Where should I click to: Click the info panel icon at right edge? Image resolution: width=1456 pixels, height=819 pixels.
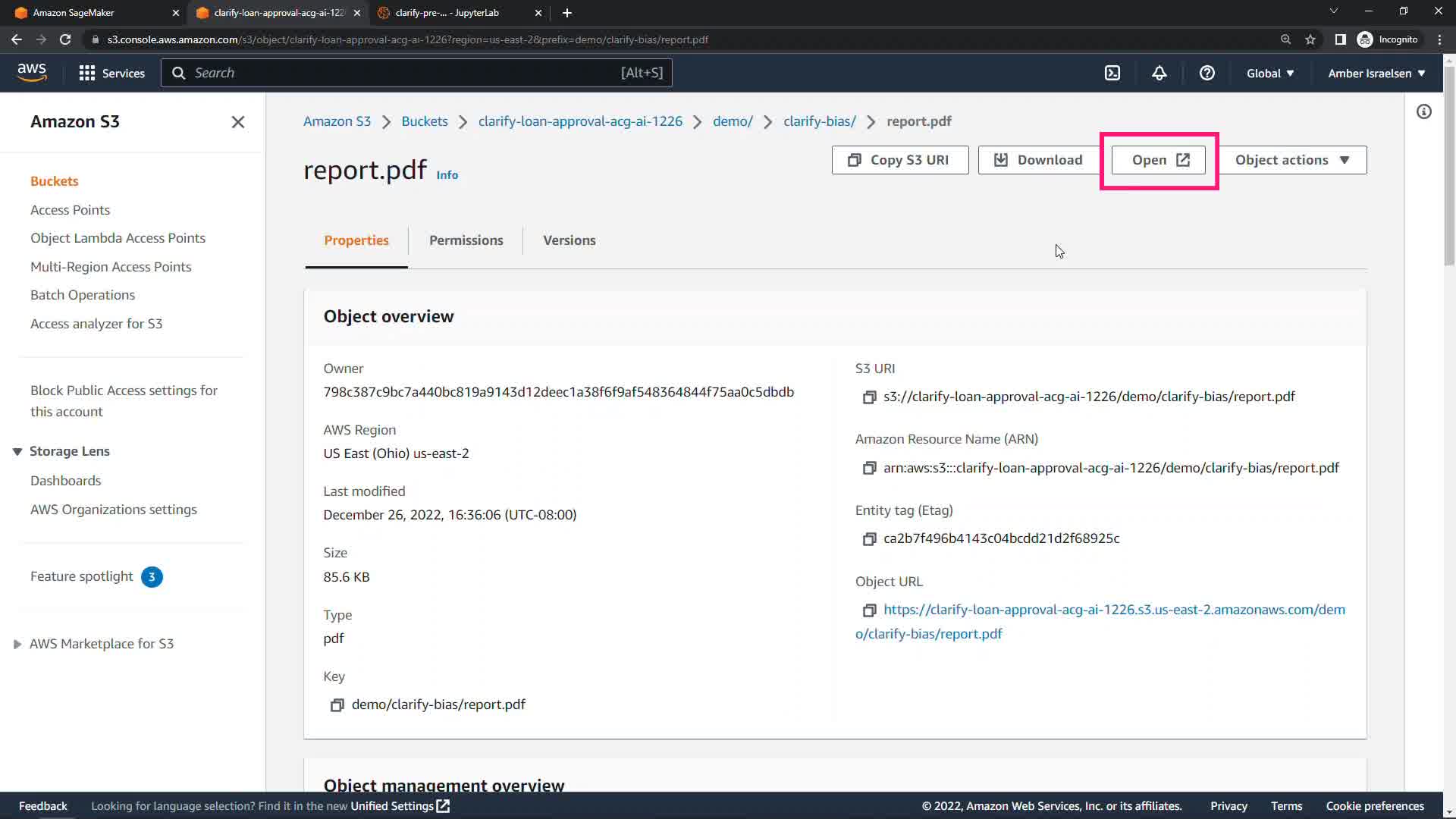1423,112
